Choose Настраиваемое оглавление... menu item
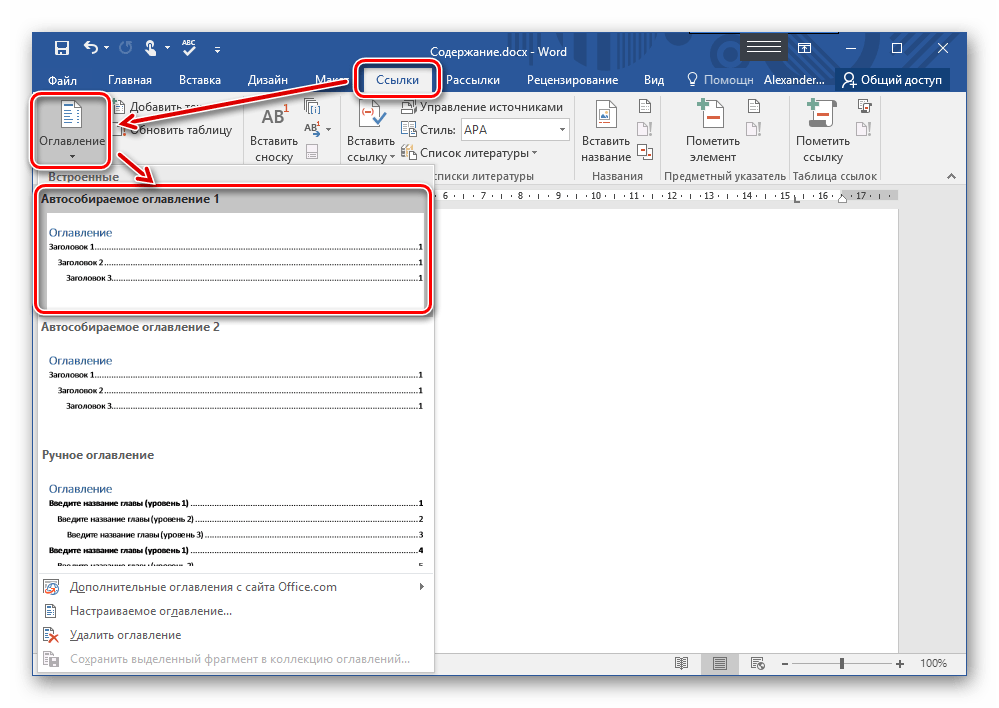Screen dimensions: 999x708 coord(233,611)
